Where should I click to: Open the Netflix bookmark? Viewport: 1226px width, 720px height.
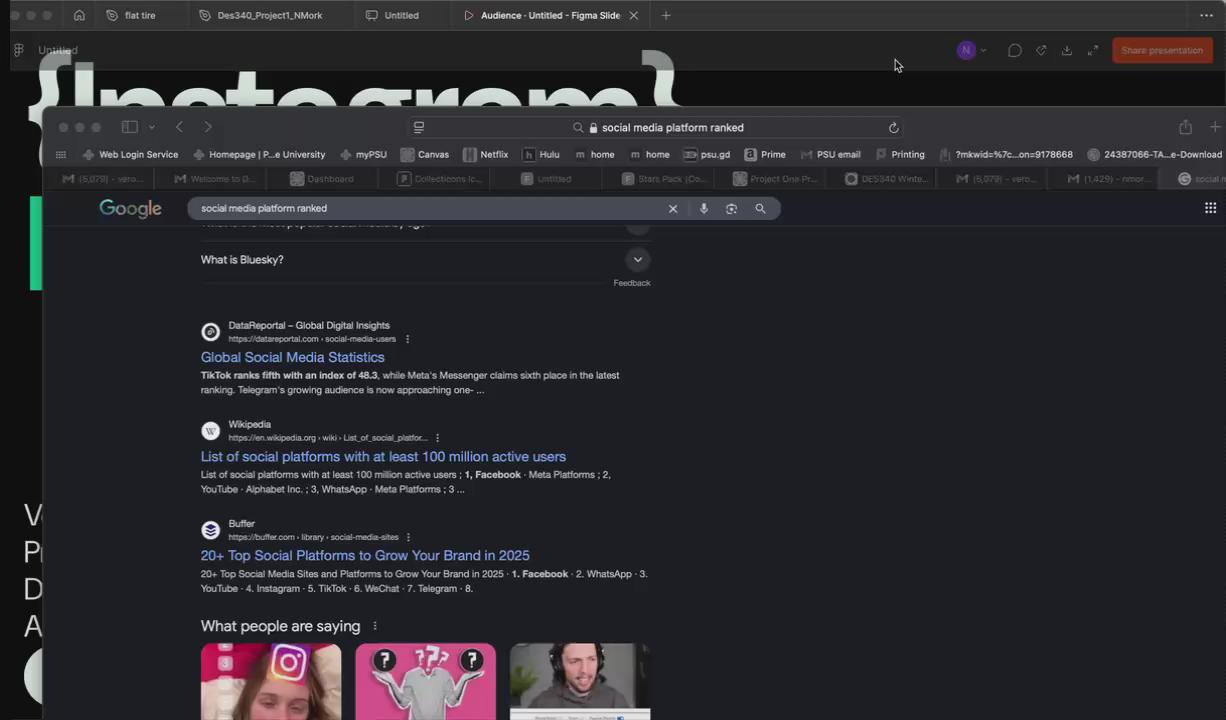(486, 154)
